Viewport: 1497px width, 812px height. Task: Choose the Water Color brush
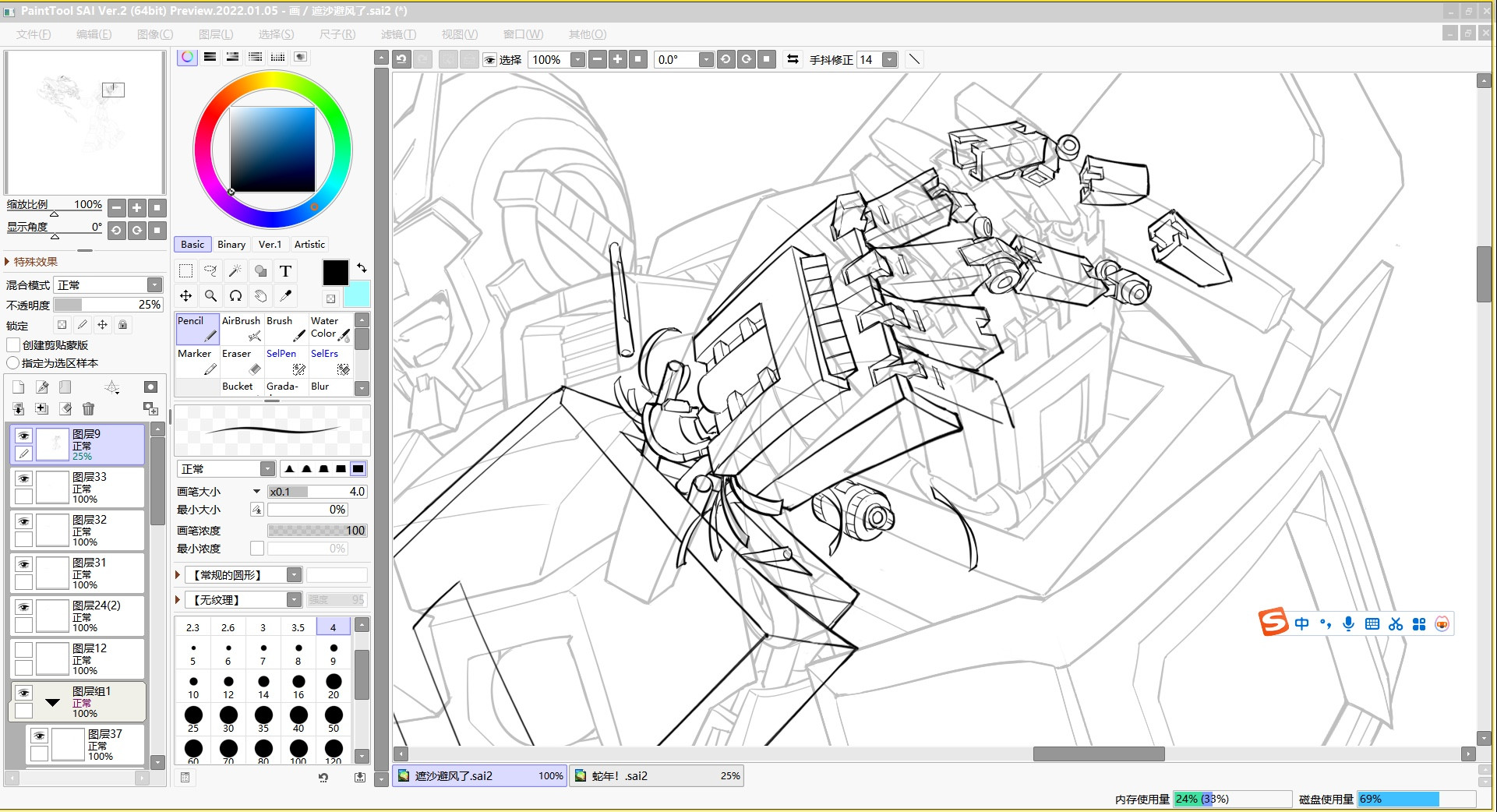[x=330, y=328]
